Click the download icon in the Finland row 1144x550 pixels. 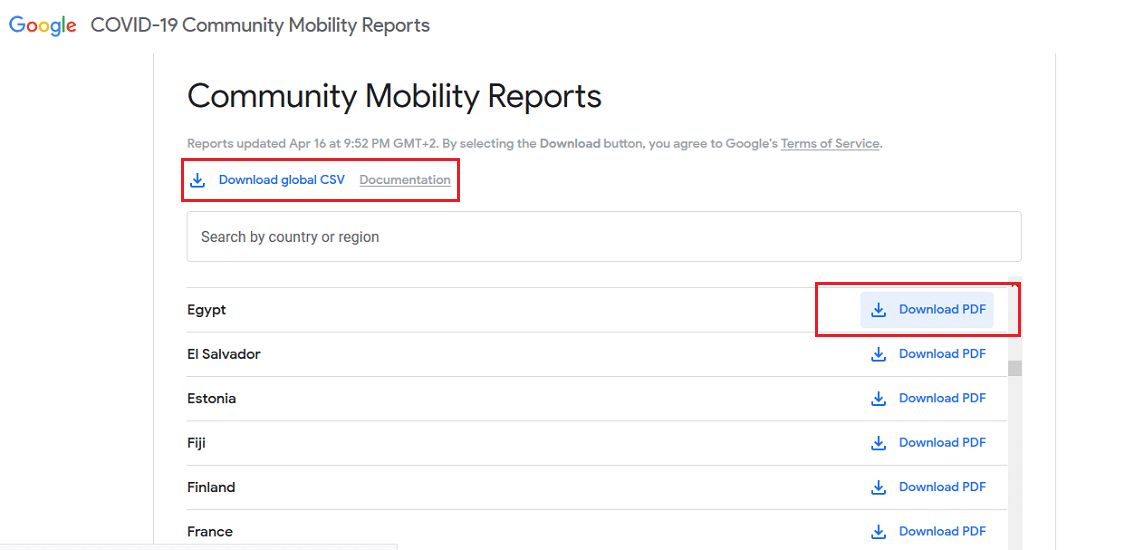click(x=879, y=488)
